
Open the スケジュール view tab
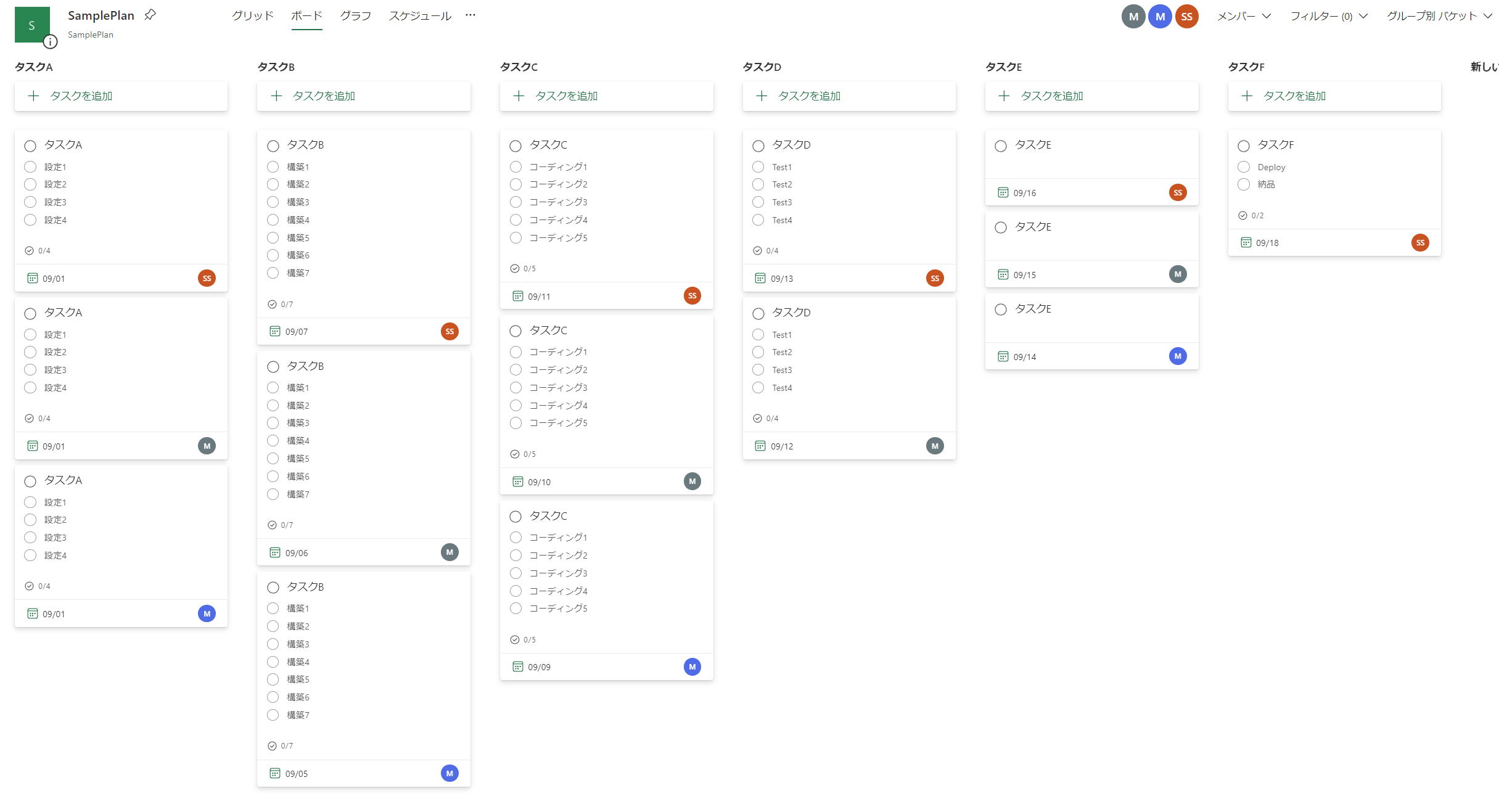point(420,15)
